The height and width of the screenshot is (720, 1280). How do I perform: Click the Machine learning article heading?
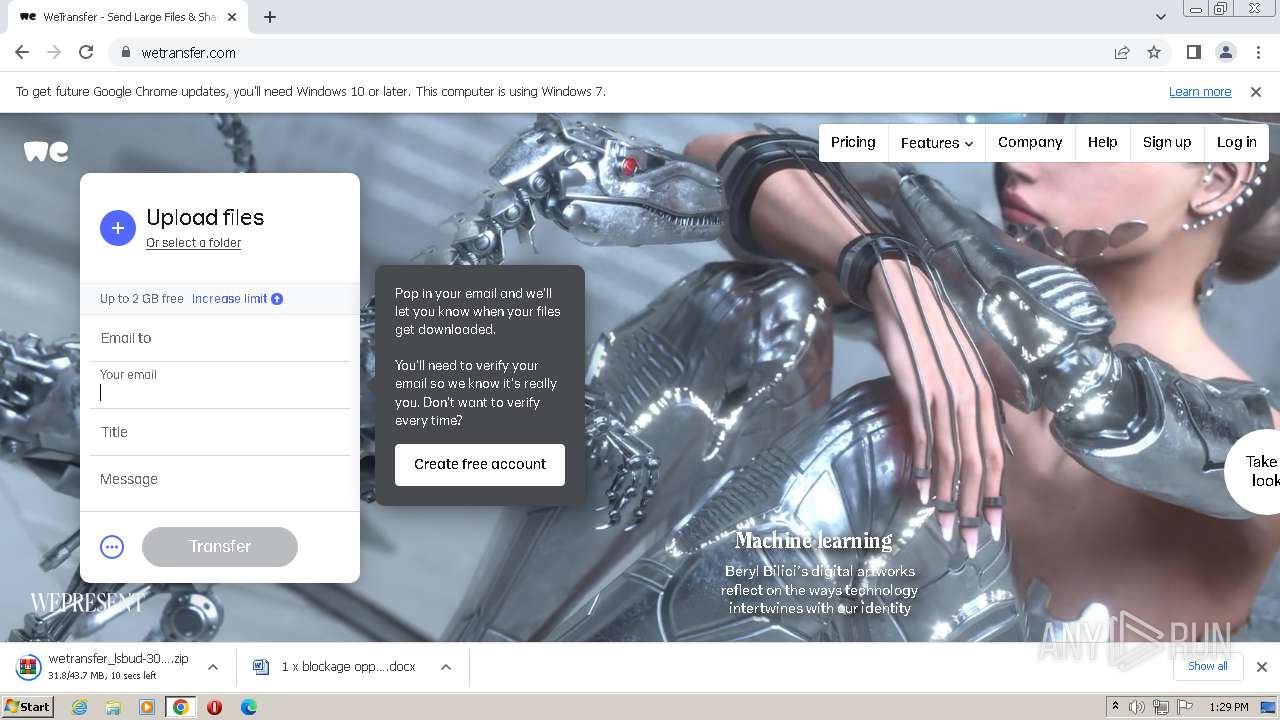814,541
